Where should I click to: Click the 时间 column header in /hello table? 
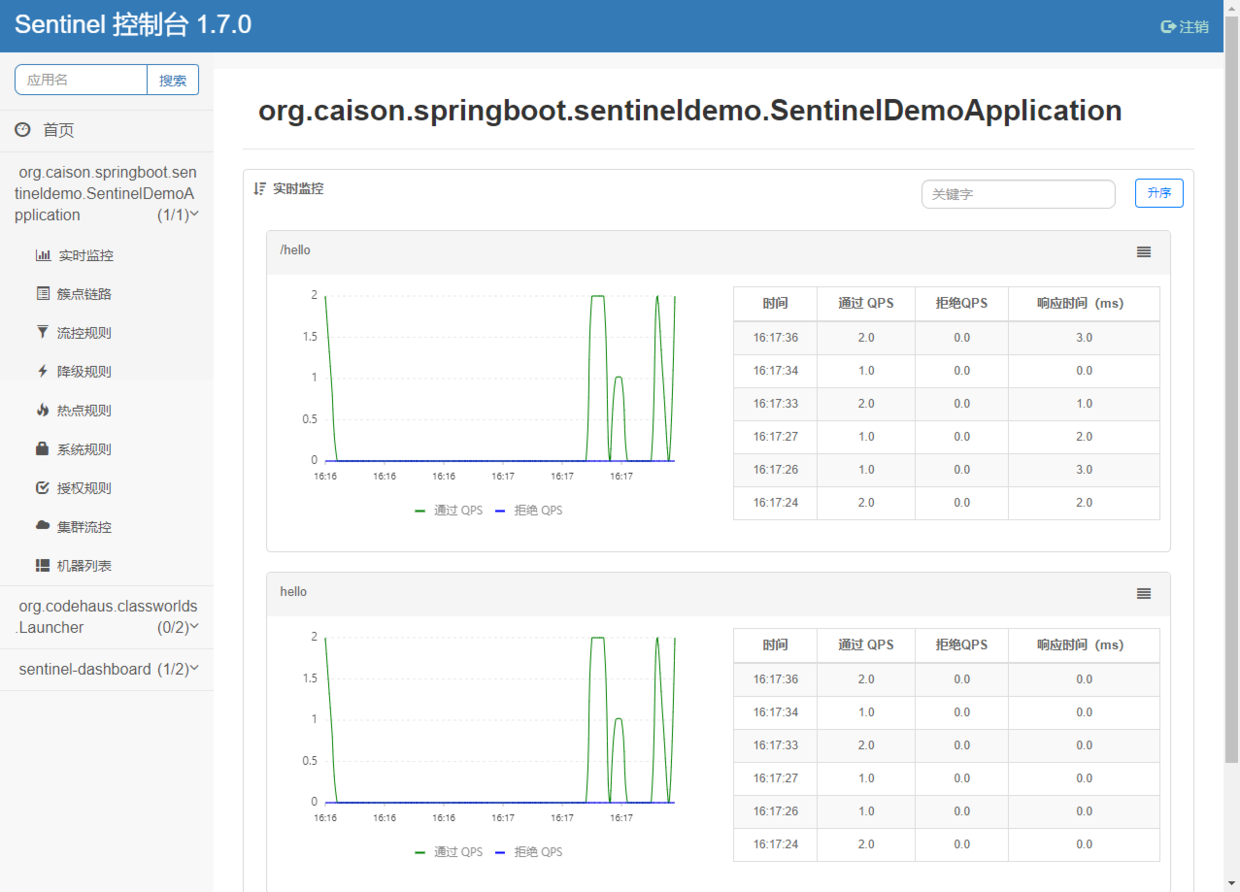click(775, 303)
